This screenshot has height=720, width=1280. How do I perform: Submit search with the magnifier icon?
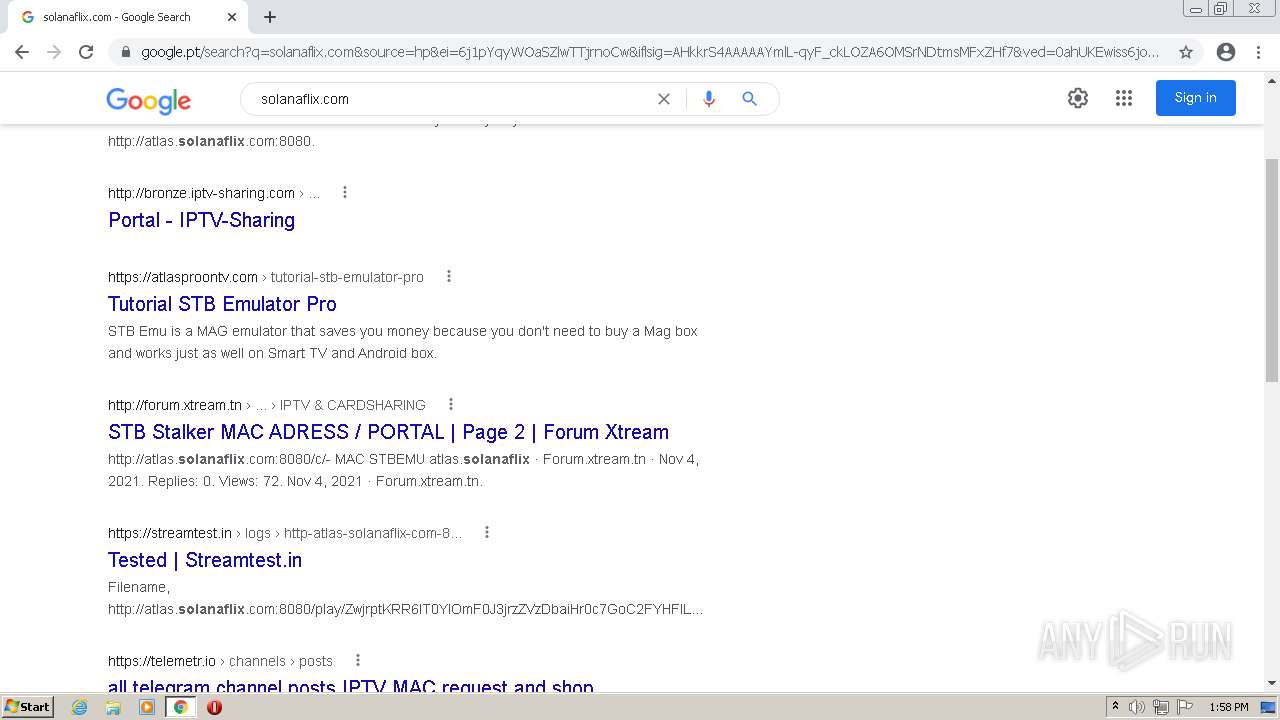pyautogui.click(x=750, y=99)
